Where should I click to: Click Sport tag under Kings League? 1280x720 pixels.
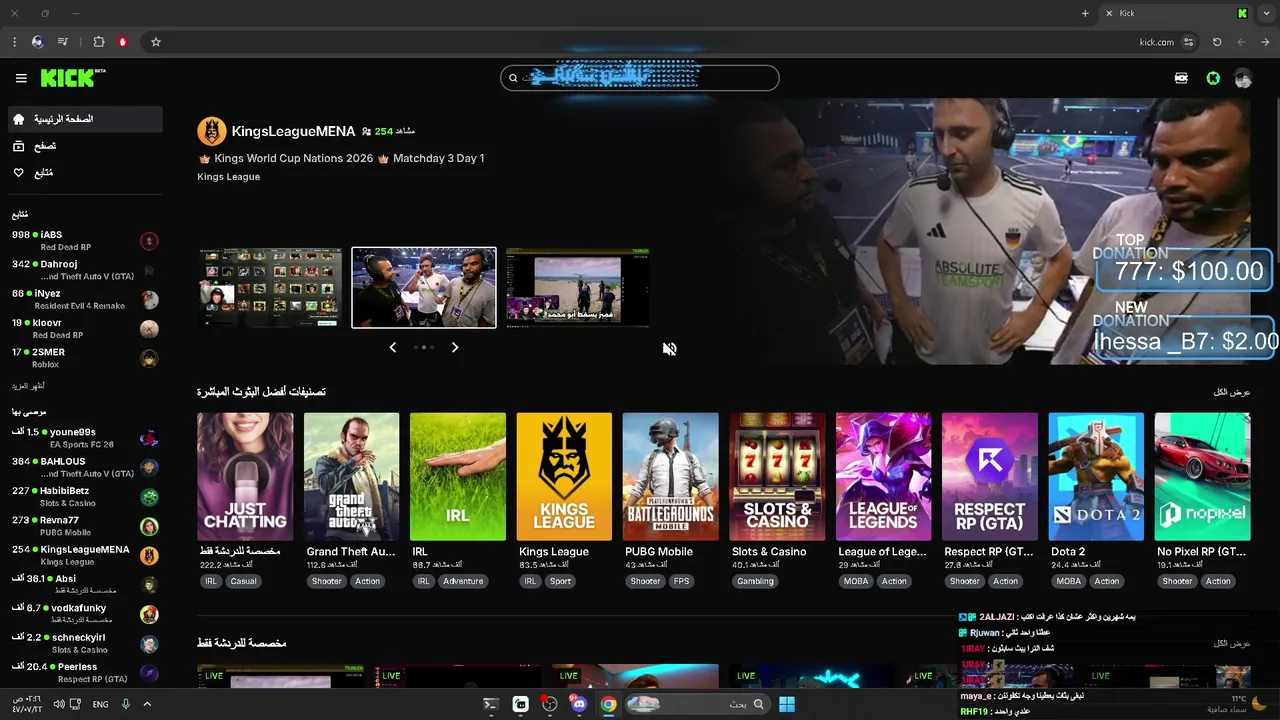[x=560, y=581]
